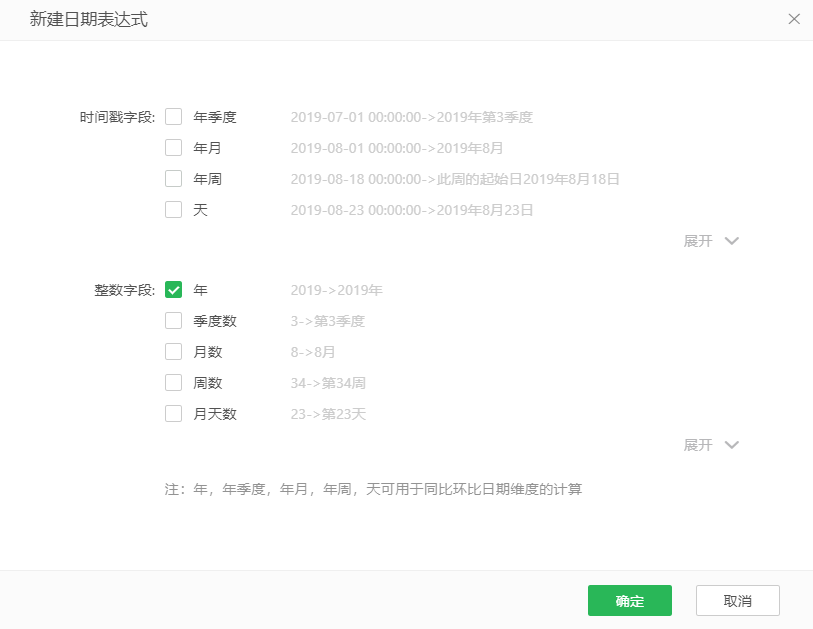Click the 整数字段 label
Image resolution: width=813 pixels, height=629 pixels.
pyautogui.click(x=124, y=290)
